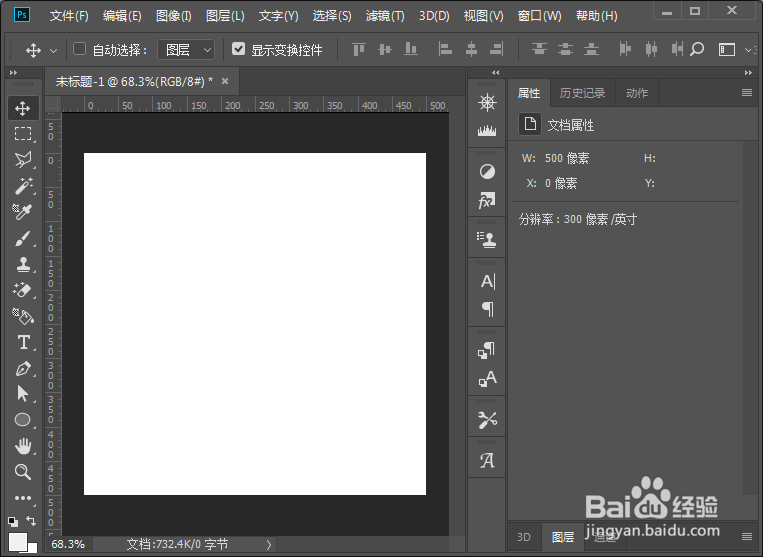763x557 pixels.
Task: Expand the collapsed icon panel dock
Action: click(x=495, y=72)
